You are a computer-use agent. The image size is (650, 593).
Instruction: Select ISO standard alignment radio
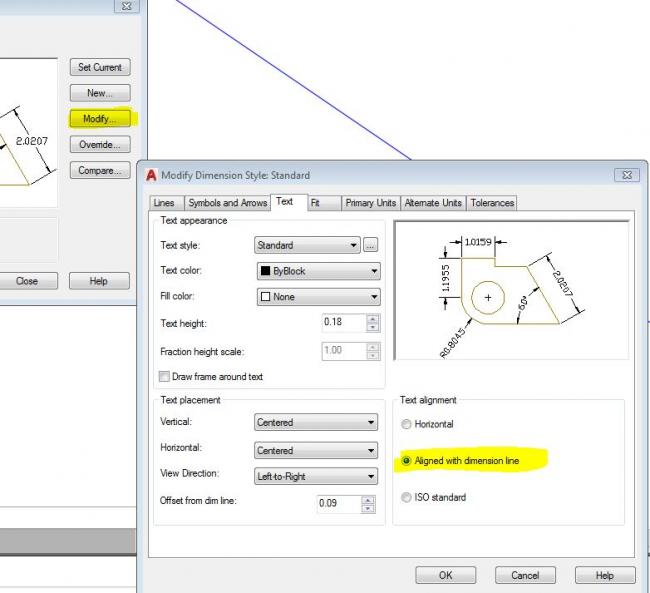pos(406,497)
